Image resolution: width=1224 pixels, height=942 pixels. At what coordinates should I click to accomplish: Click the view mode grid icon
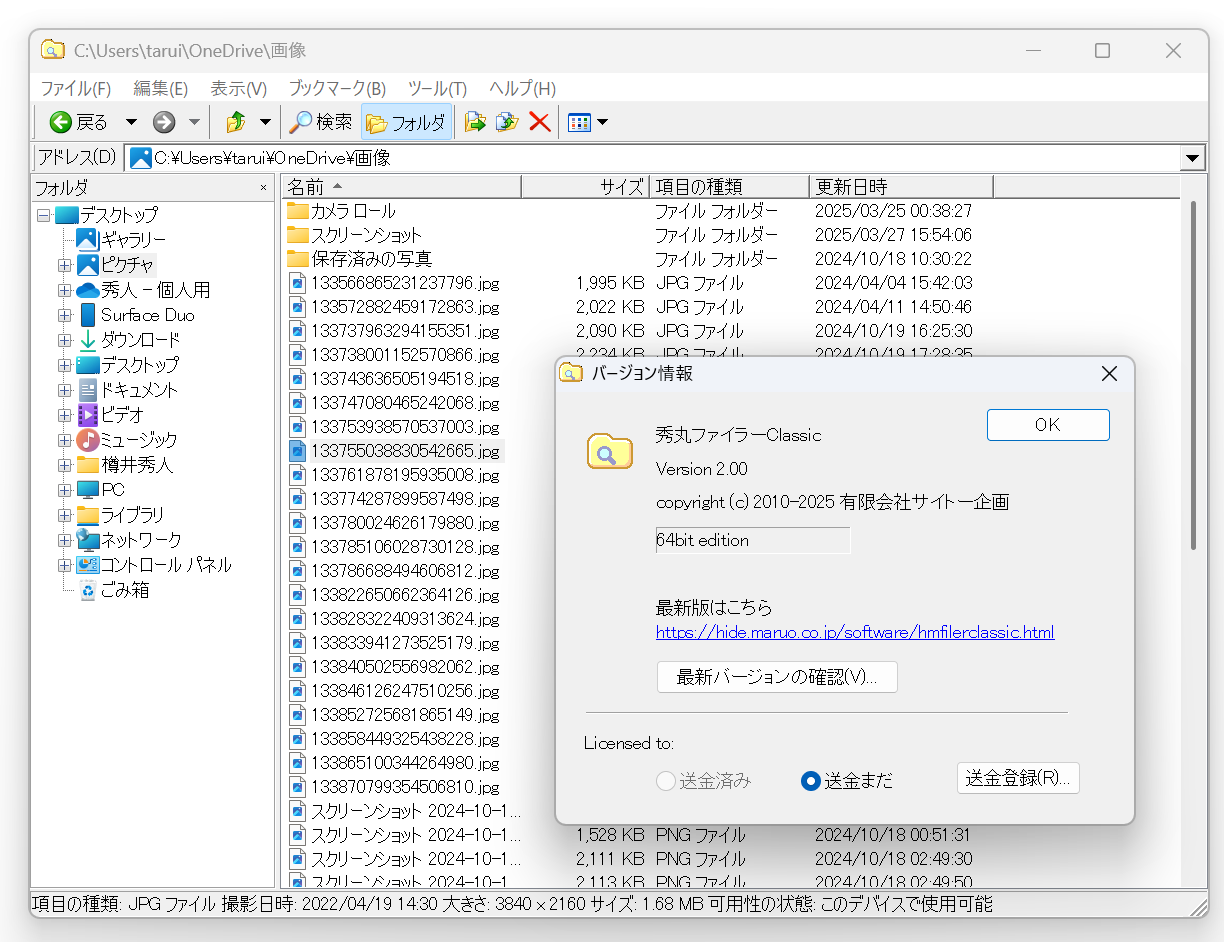tap(580, 121)
